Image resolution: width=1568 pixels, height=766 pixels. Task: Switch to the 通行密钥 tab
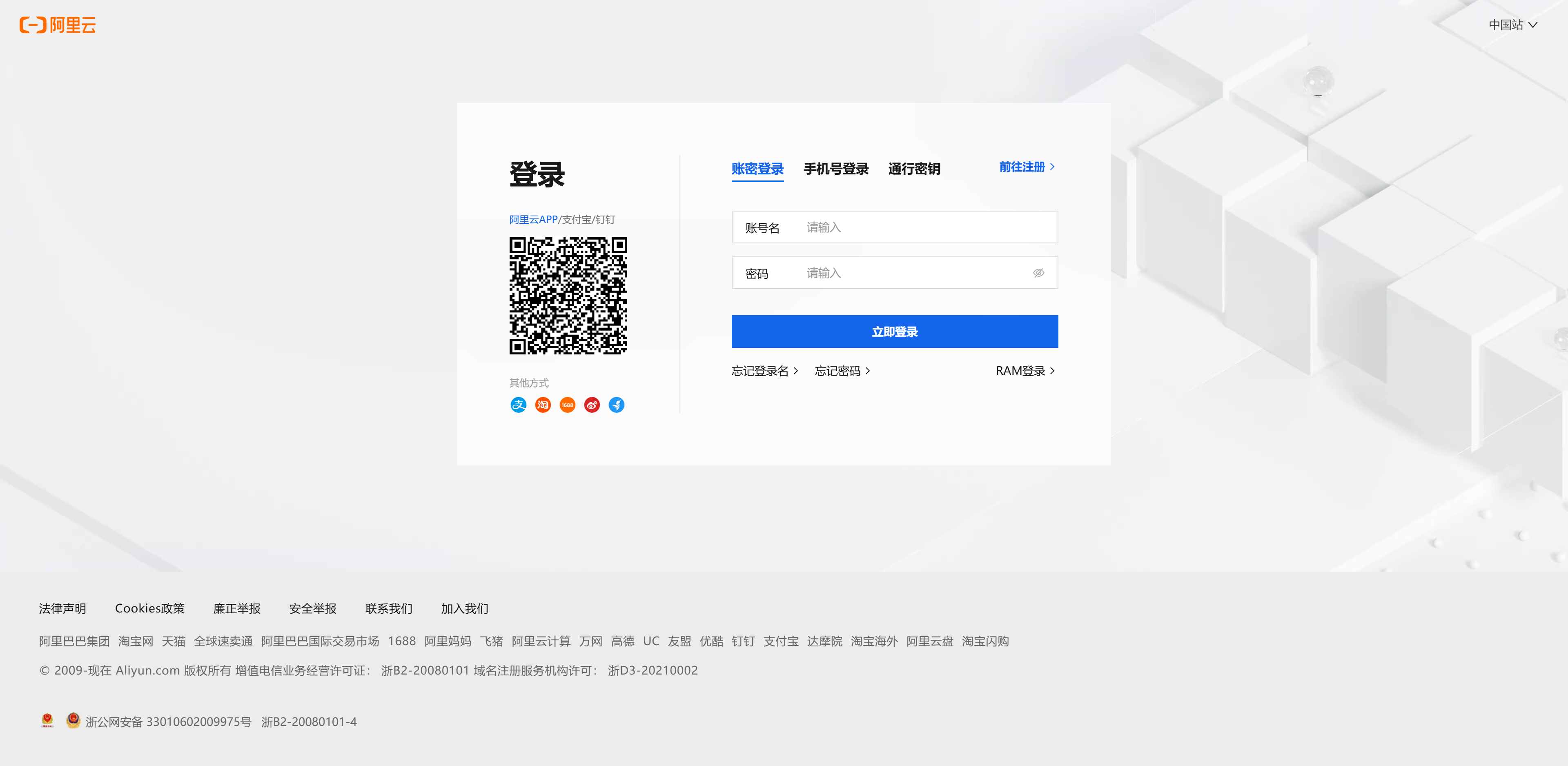(914, 169)
